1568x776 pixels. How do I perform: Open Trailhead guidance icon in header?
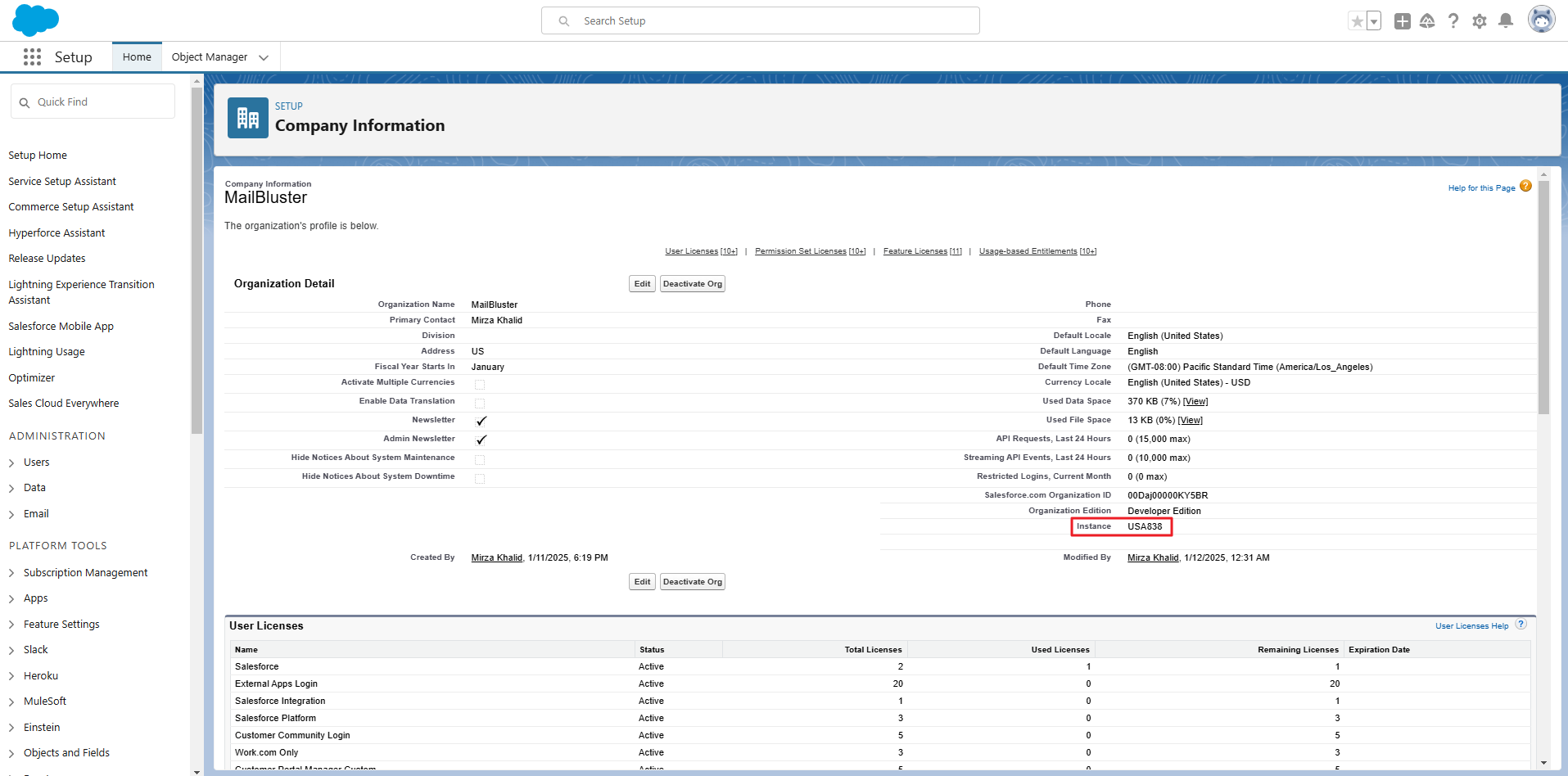tap(1427, 21)
